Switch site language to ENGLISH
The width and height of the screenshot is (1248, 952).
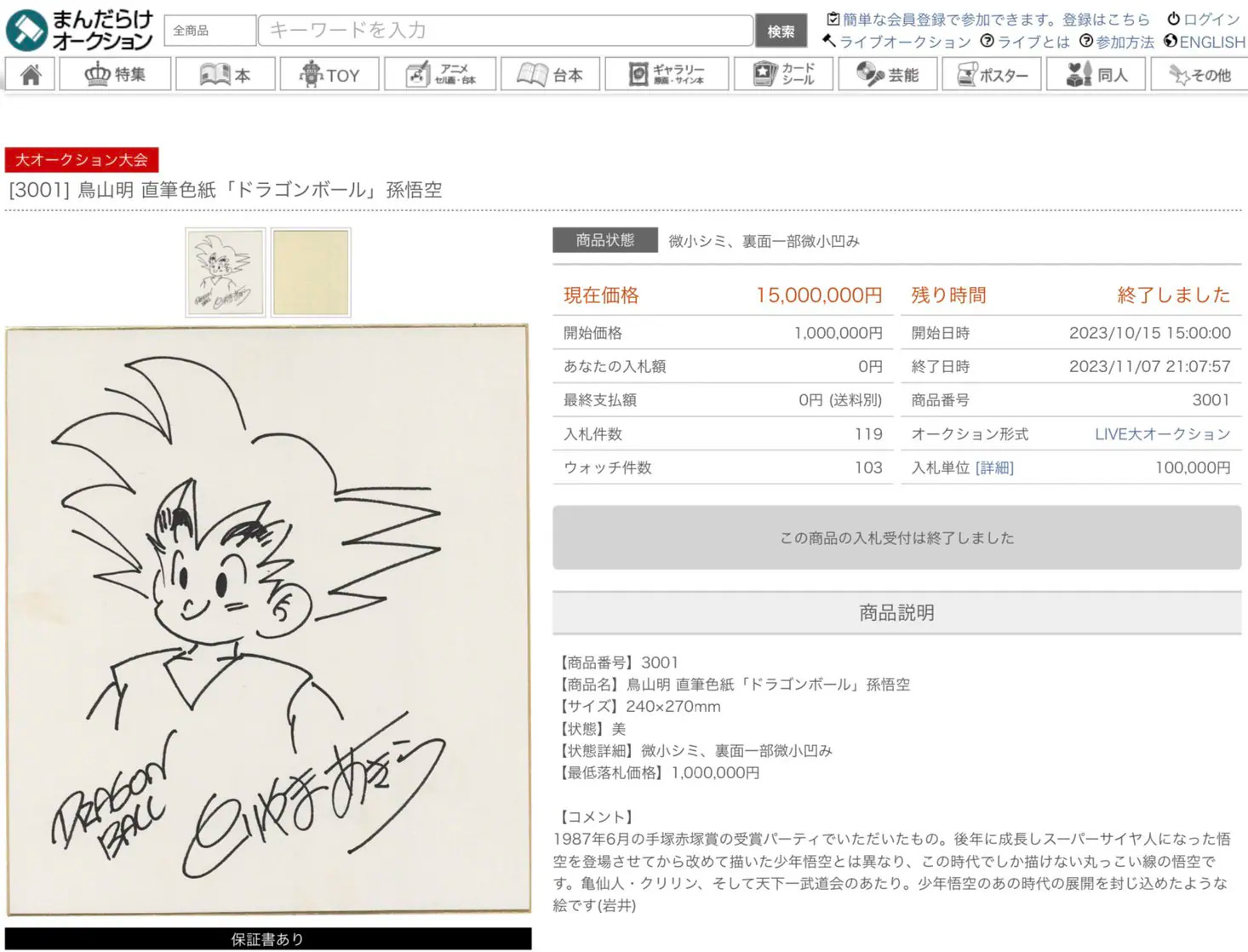click(1205, 42)
